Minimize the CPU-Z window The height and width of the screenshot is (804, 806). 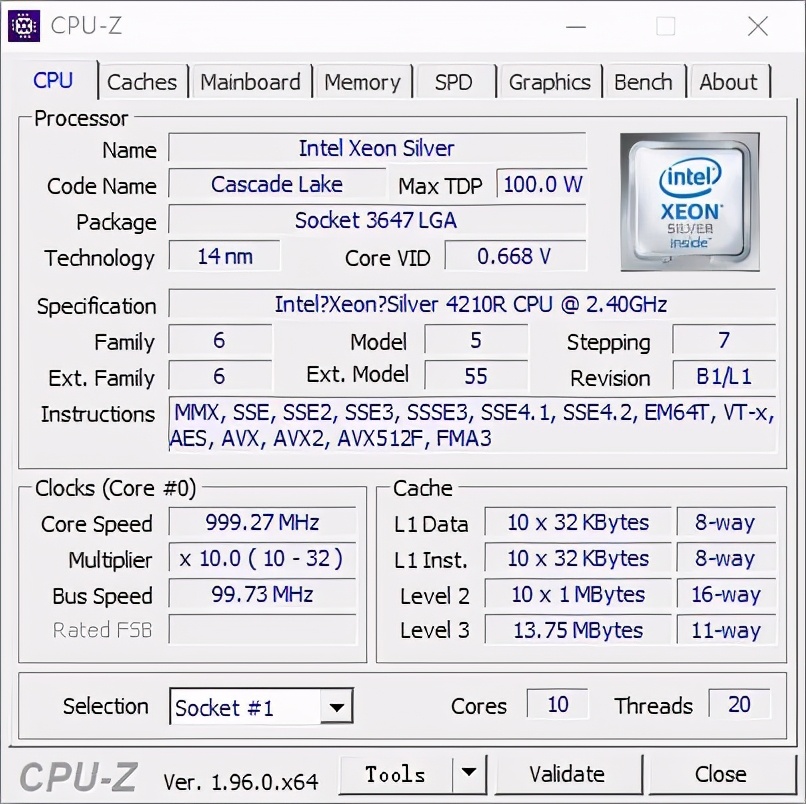pyautogui.click(x=576, y=26)
